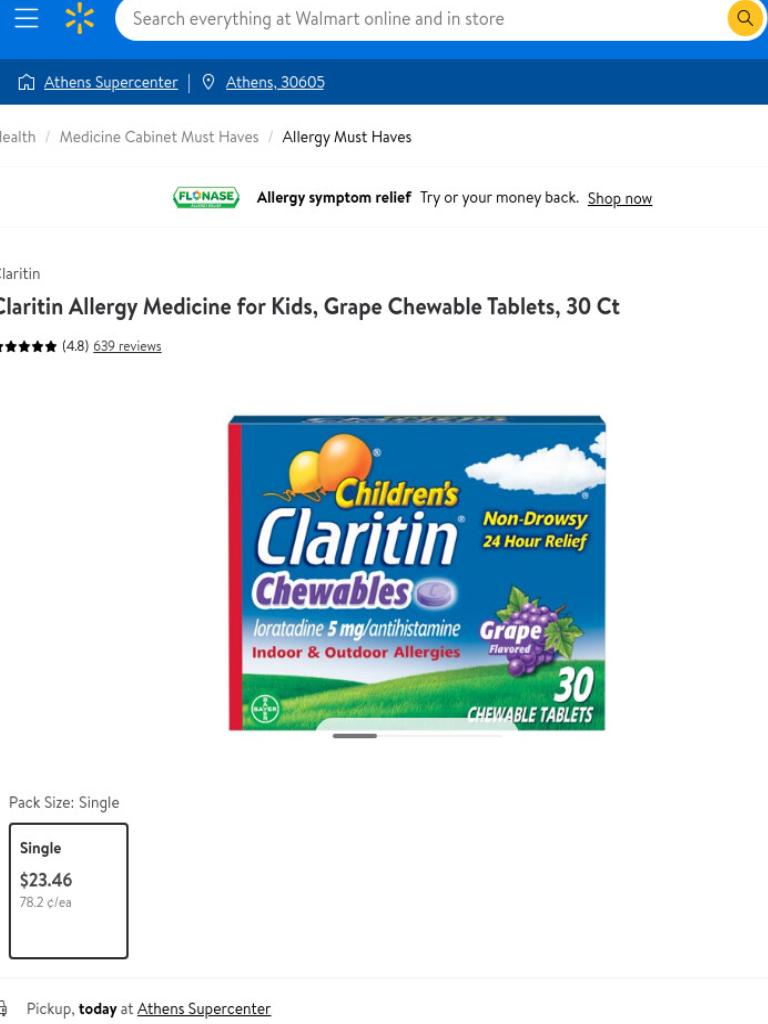Click the five-star rating icons
This screenshot has width=768, height=1024.
[x=28, y=346]
